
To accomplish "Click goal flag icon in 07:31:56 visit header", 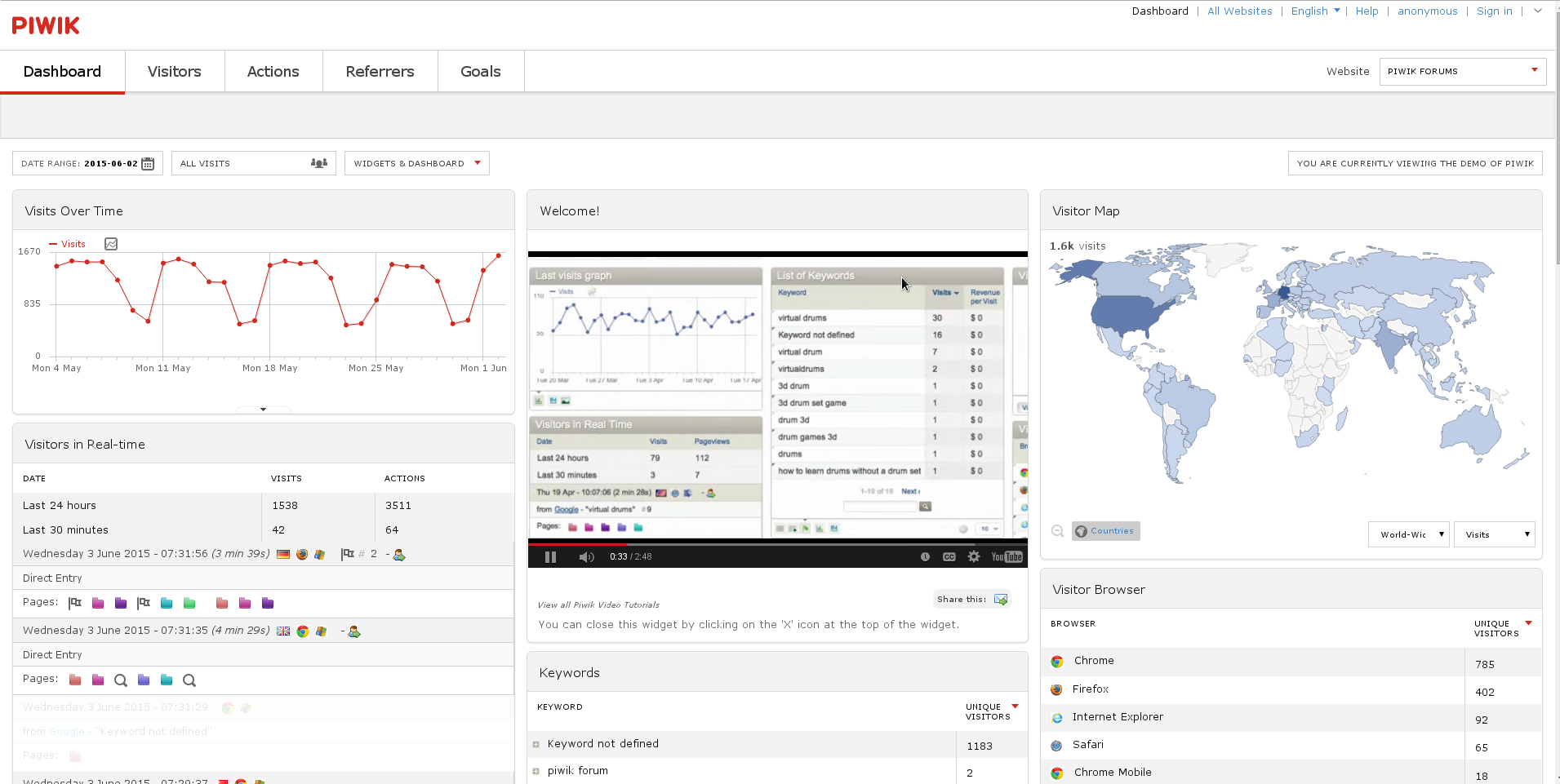I will [x=348, y=554].
